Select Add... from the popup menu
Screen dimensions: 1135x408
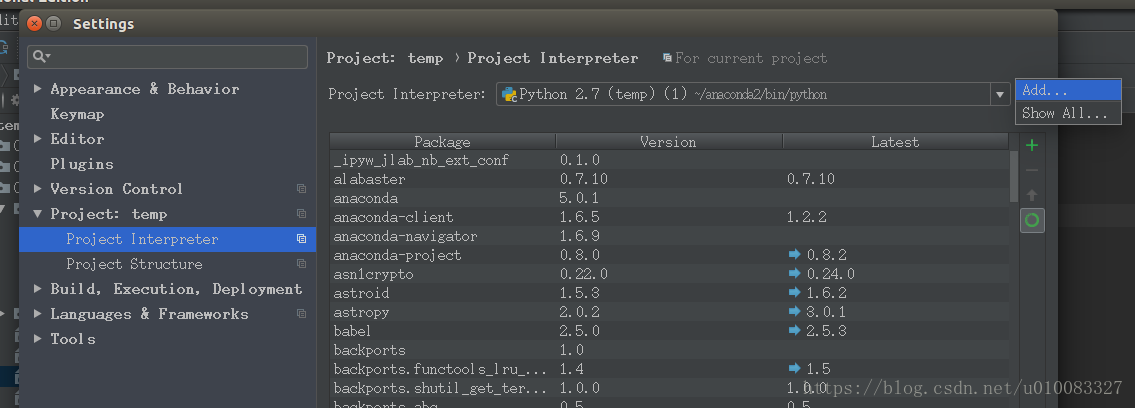1068,90
